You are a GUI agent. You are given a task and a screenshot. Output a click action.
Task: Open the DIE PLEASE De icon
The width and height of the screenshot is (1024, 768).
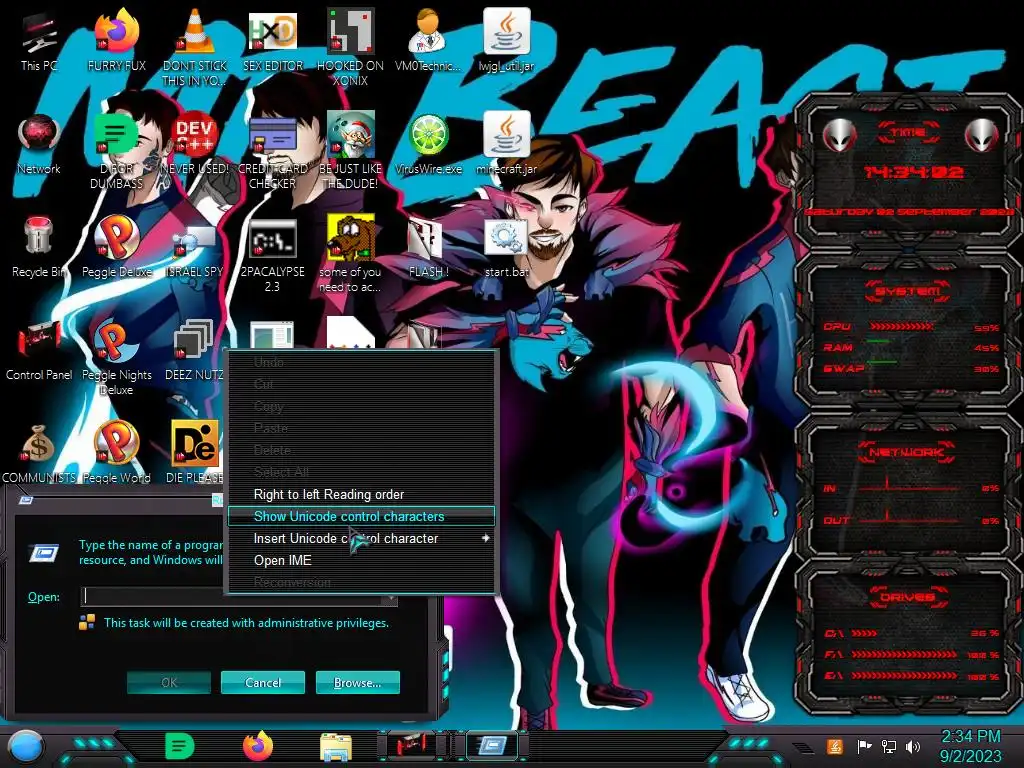point(195,453)
